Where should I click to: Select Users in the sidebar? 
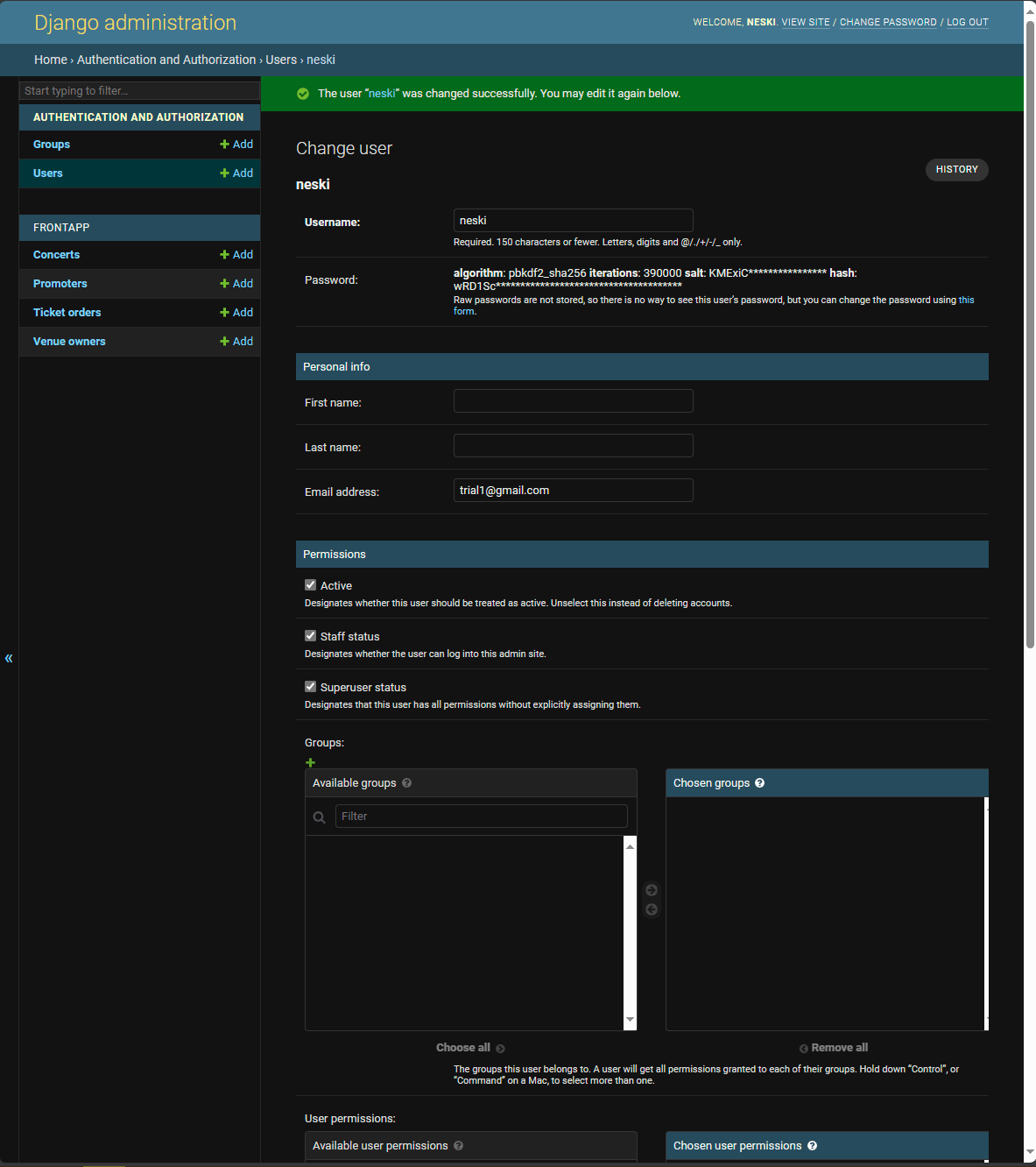[48, 173]
